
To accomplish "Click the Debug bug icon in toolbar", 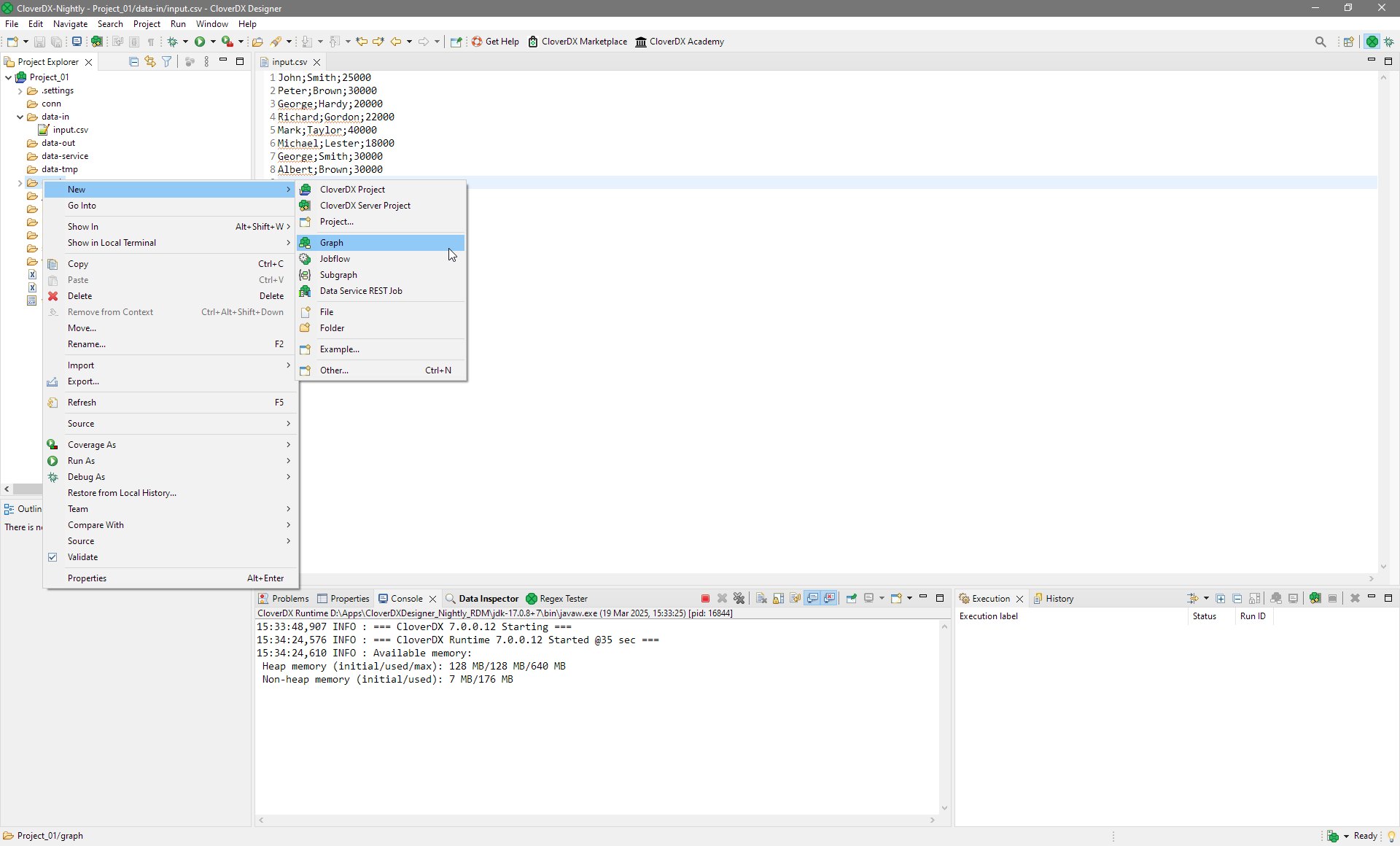I will point(173,42).
